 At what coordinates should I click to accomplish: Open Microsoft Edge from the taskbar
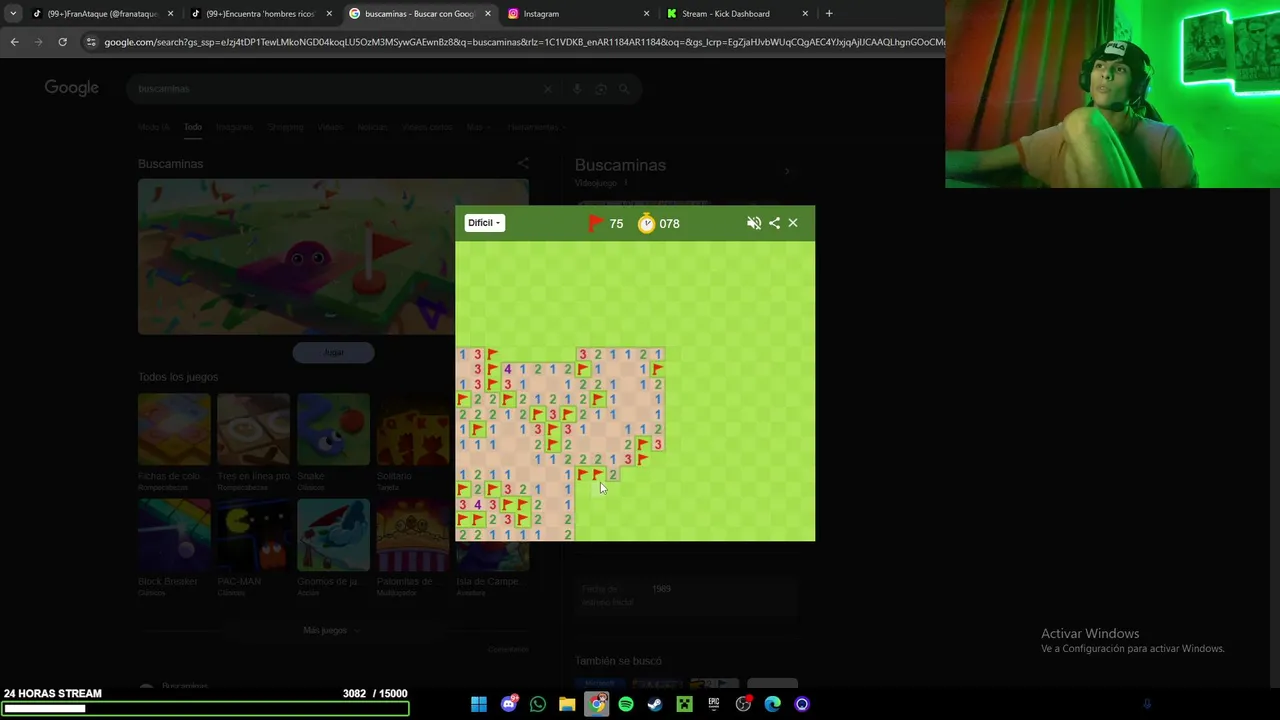tap(772, 704)
